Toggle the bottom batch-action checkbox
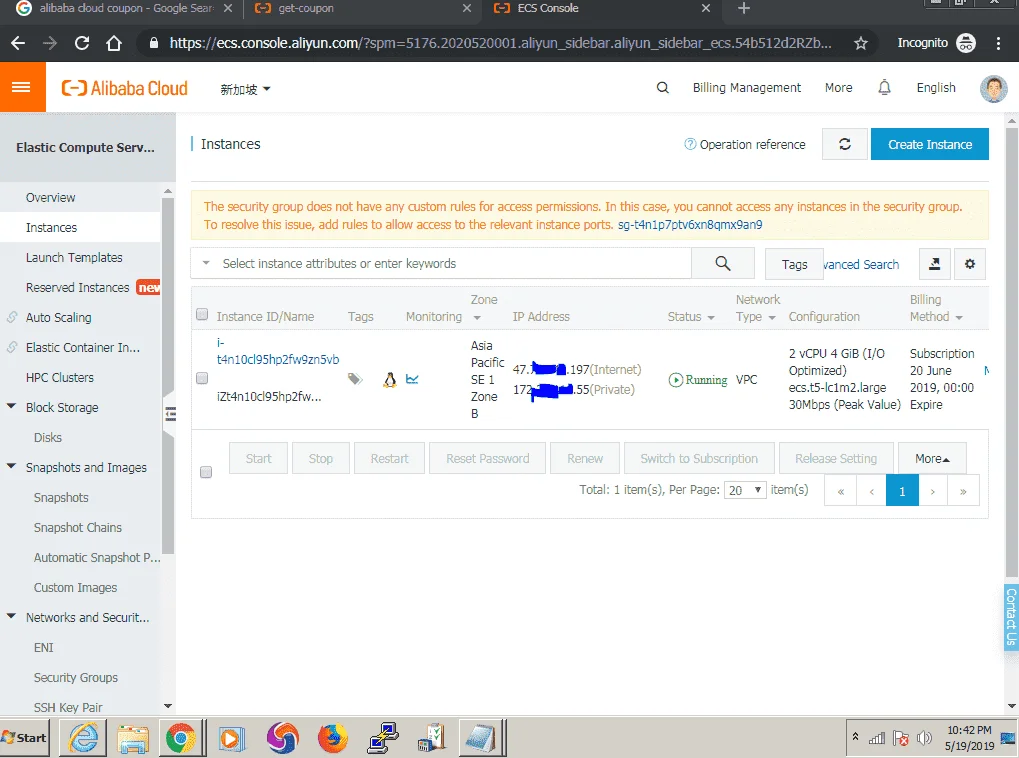The height and width of the screenshot is (758, 1019). point(206,472)
